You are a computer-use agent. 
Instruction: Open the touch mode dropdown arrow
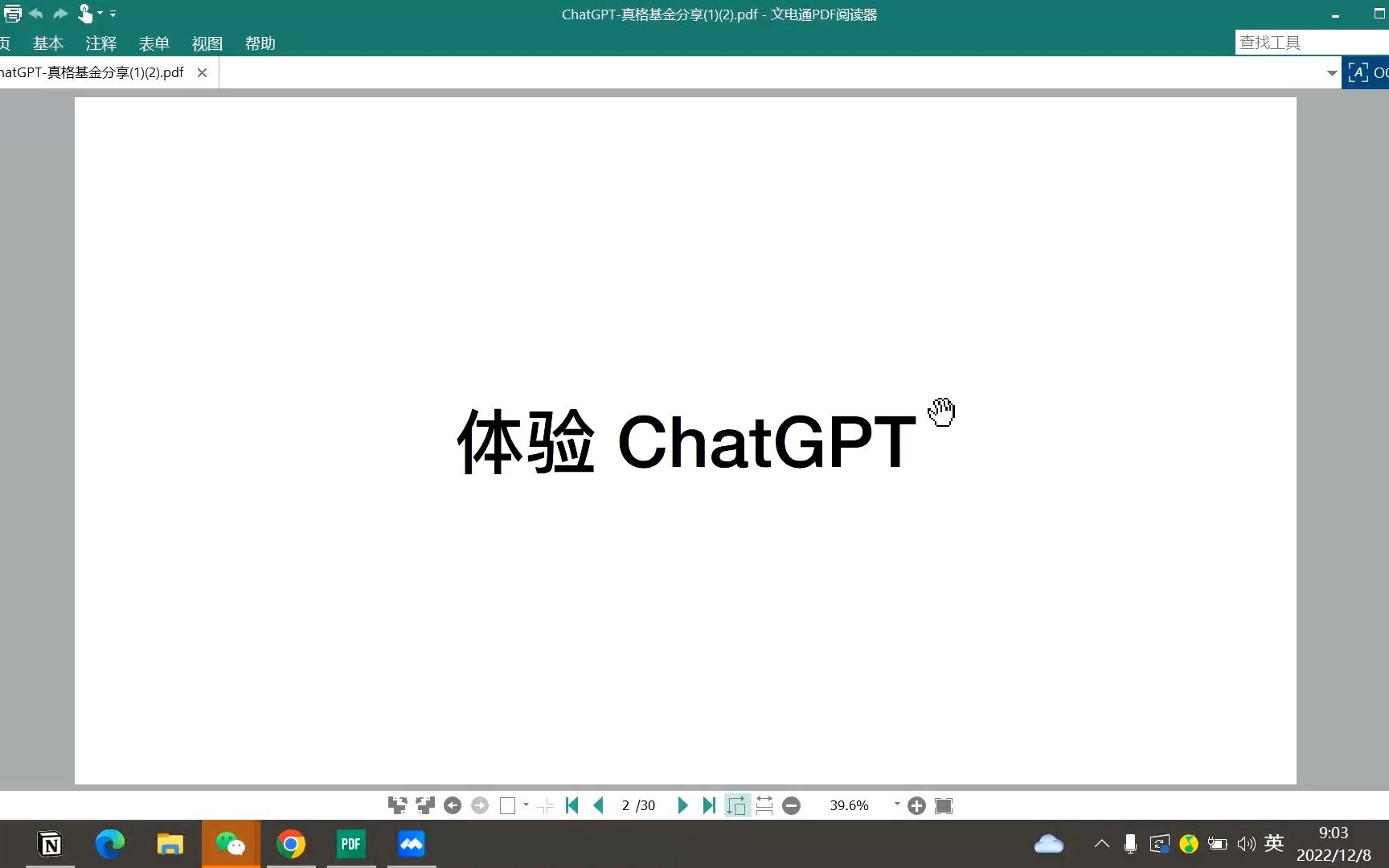pos(100,14)
